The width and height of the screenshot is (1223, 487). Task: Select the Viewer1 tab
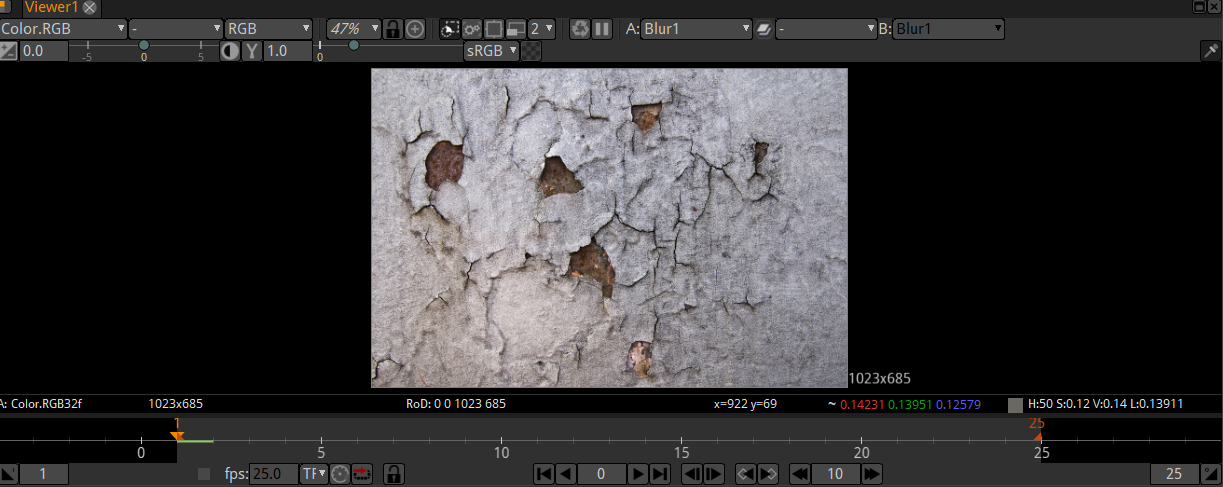pyautogui.click(x=51, y=7)
